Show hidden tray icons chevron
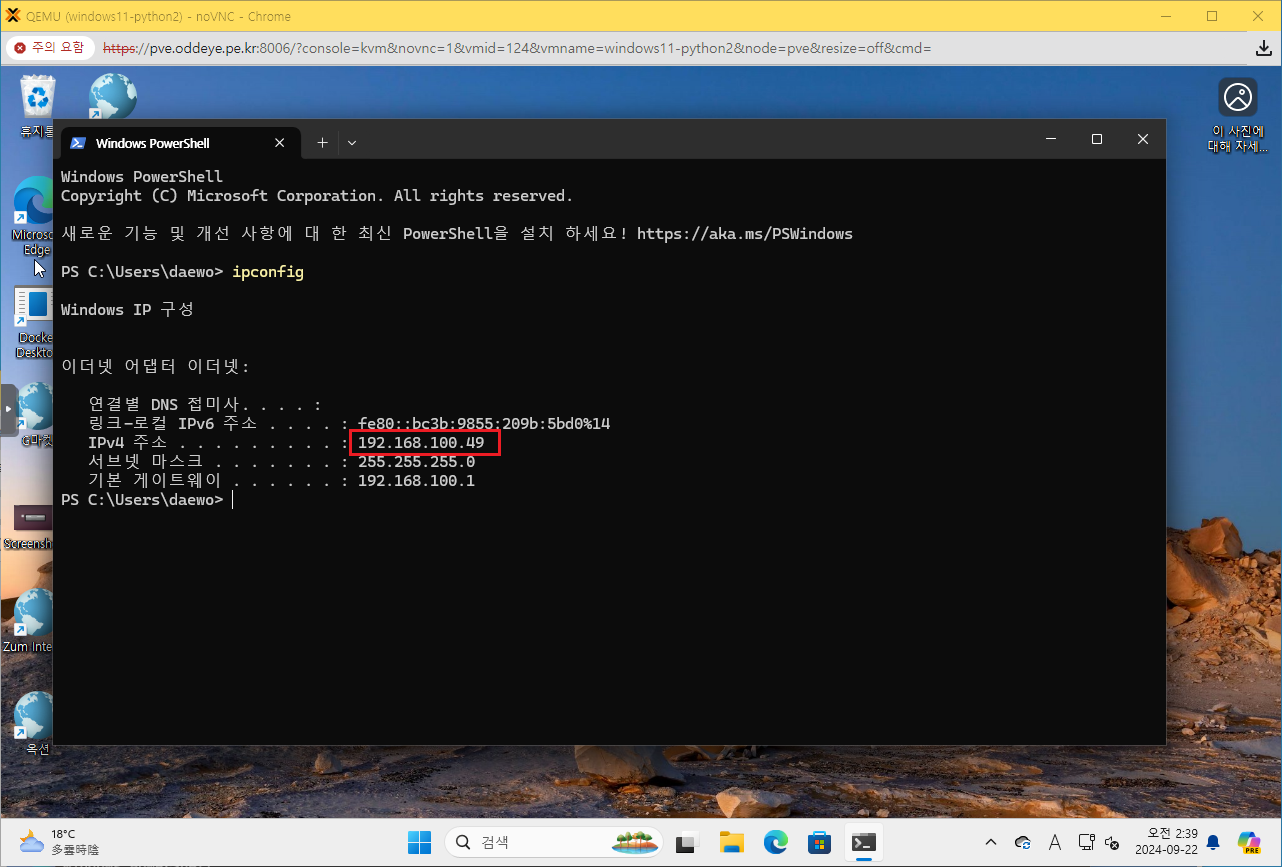Screen dimensions: 1282x867 [991, 843]
